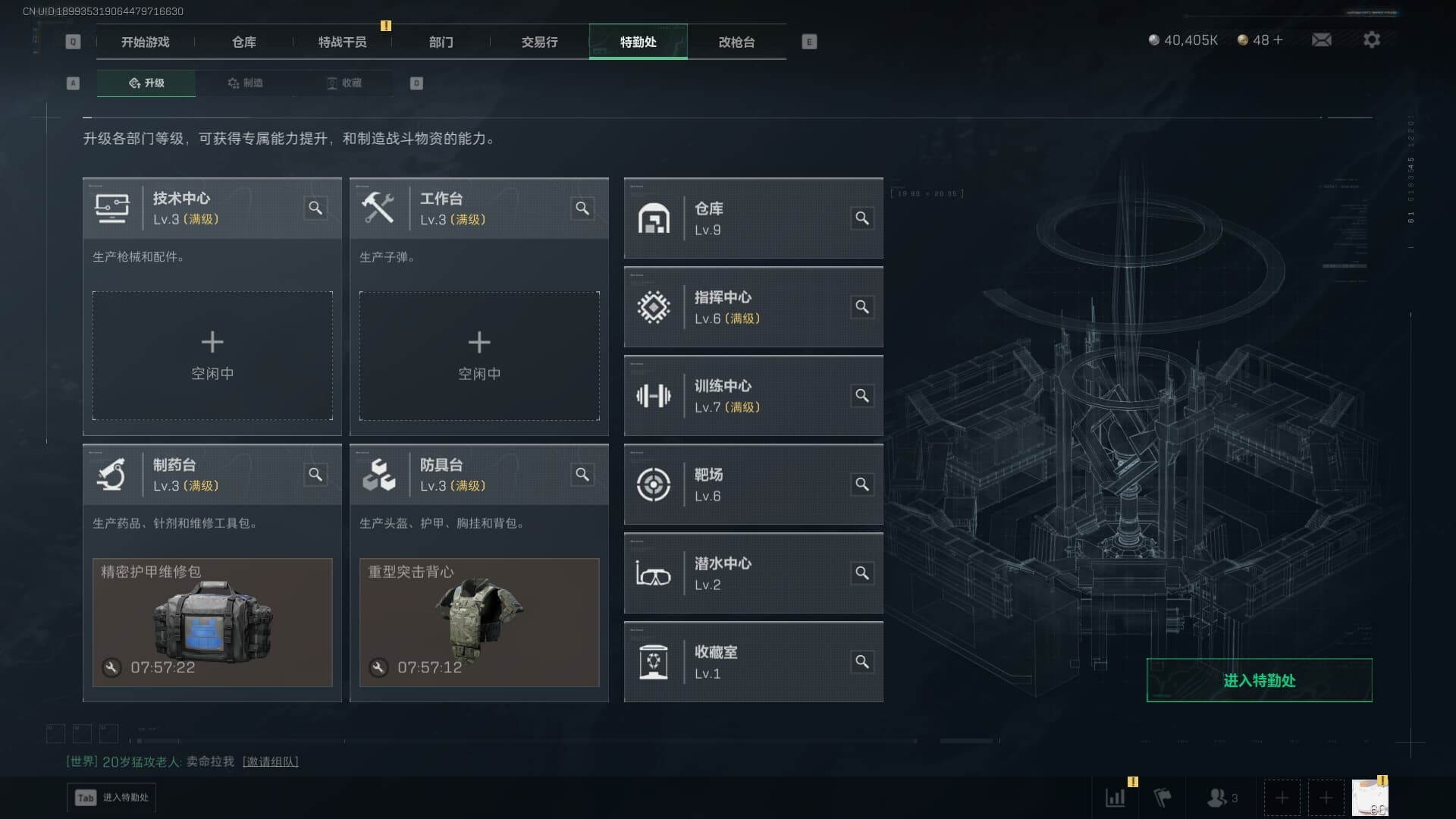Select the 潜水中心 Lv.2 department

(753, 573)
